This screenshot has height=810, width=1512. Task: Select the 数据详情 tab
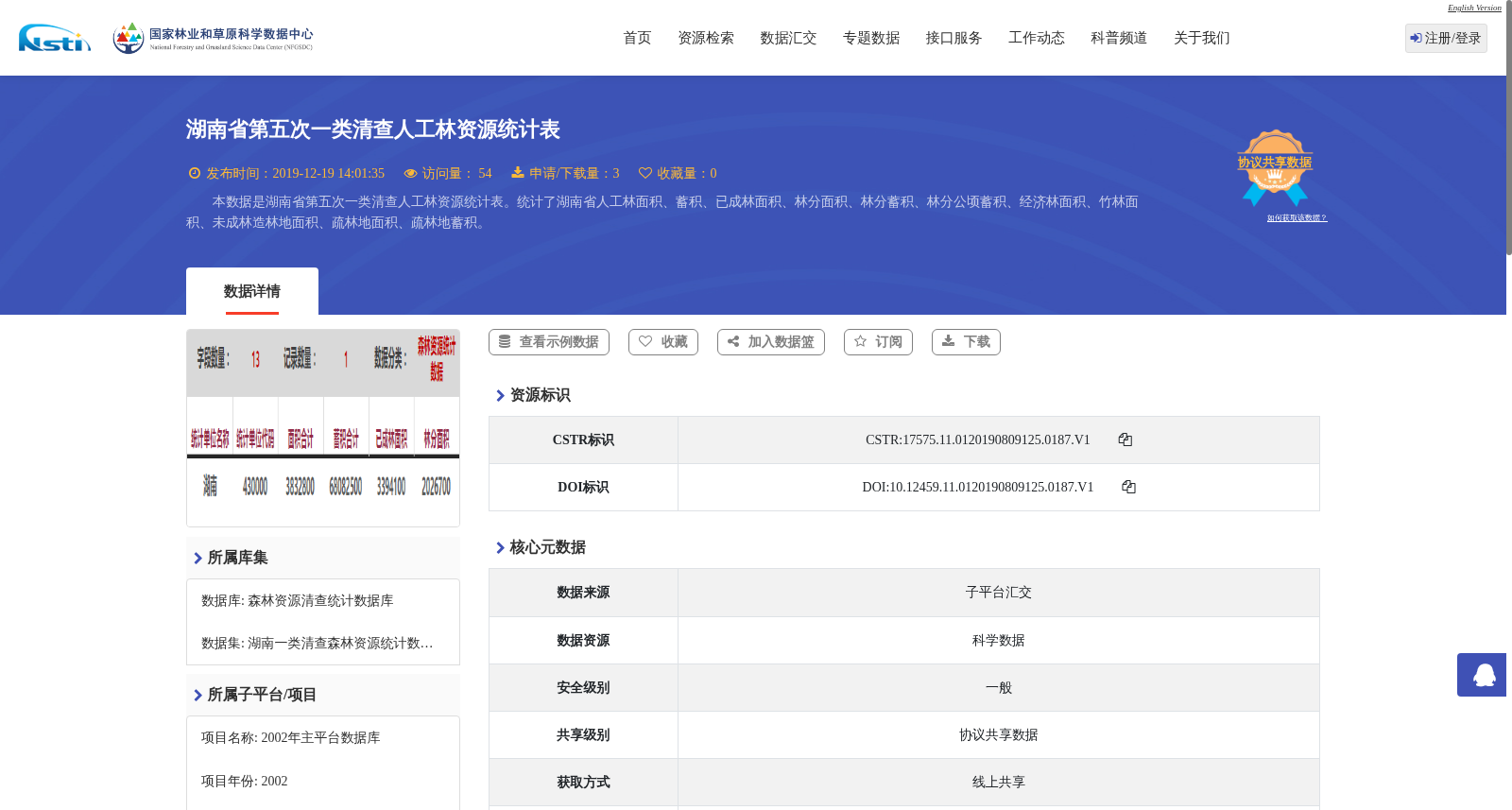252,291
